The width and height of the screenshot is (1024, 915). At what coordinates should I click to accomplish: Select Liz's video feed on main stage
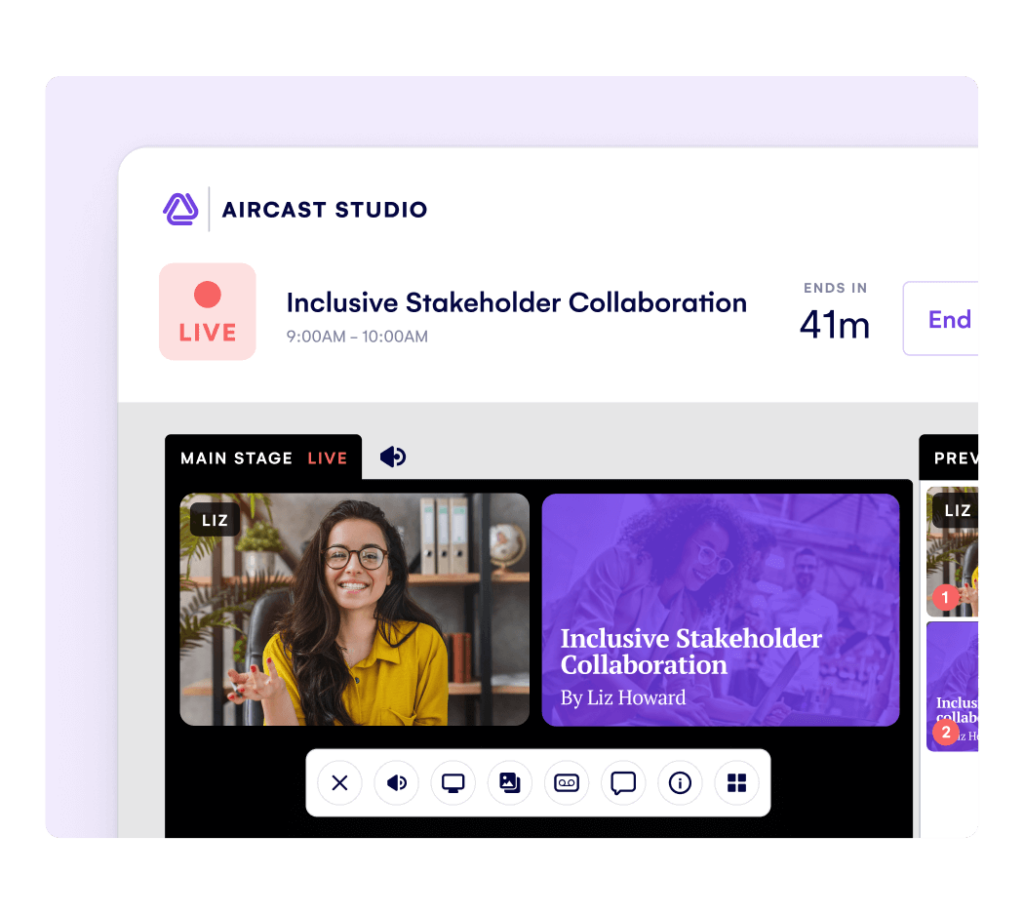[354, 609]
